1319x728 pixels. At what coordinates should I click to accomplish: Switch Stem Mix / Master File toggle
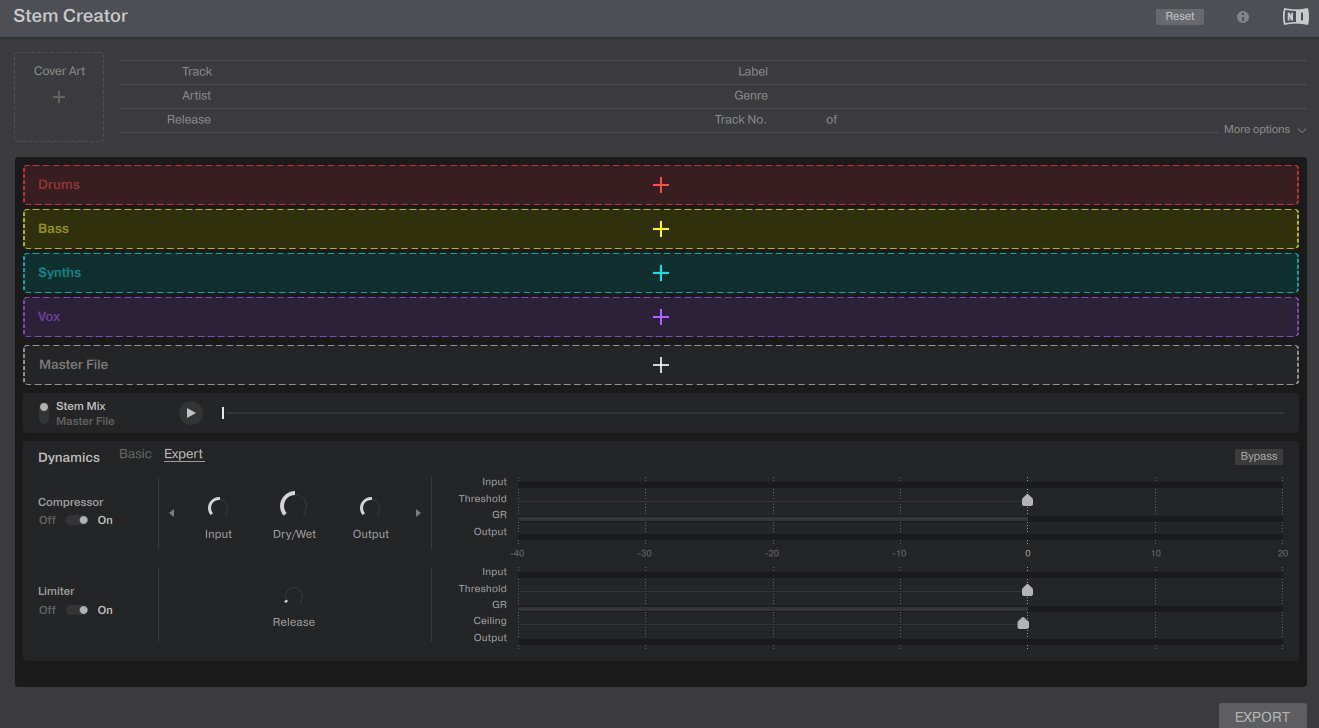(44, 413)
